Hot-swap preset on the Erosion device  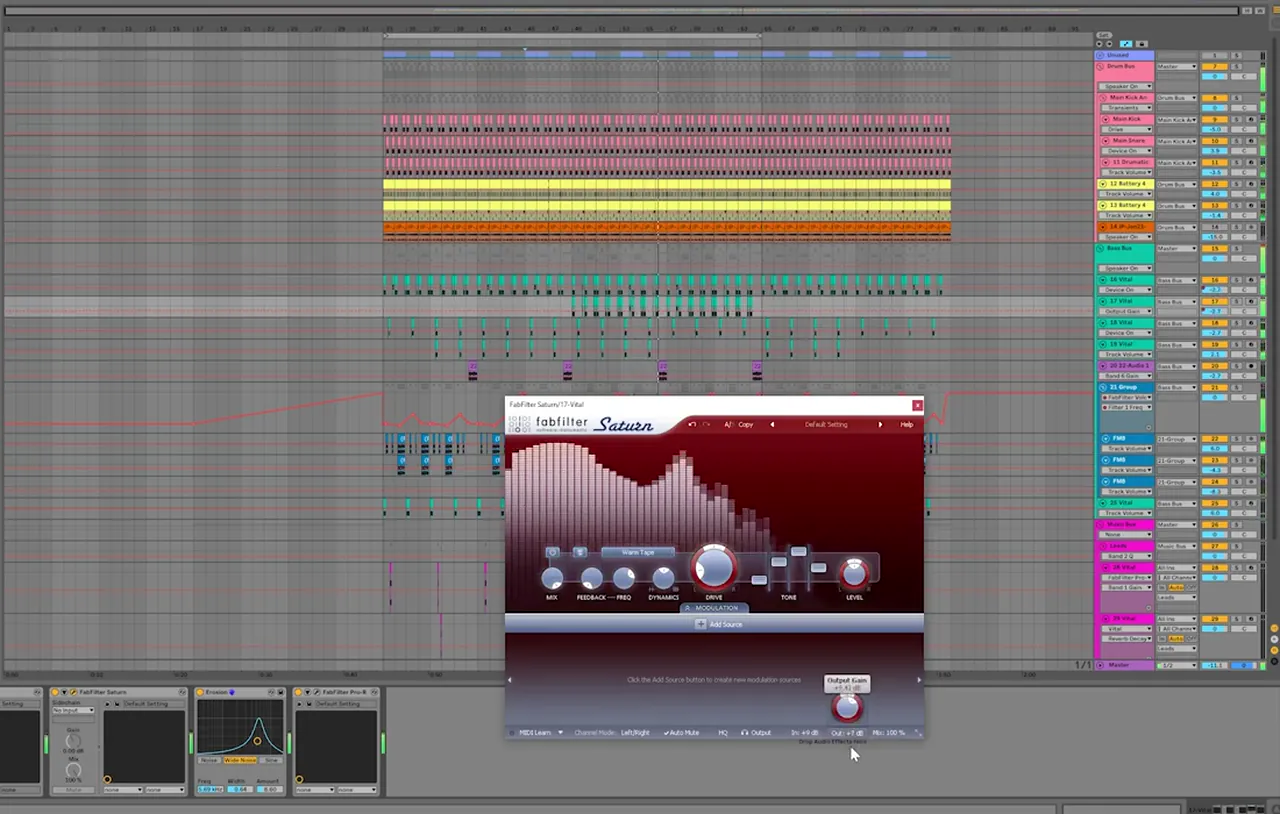point(271,692)
